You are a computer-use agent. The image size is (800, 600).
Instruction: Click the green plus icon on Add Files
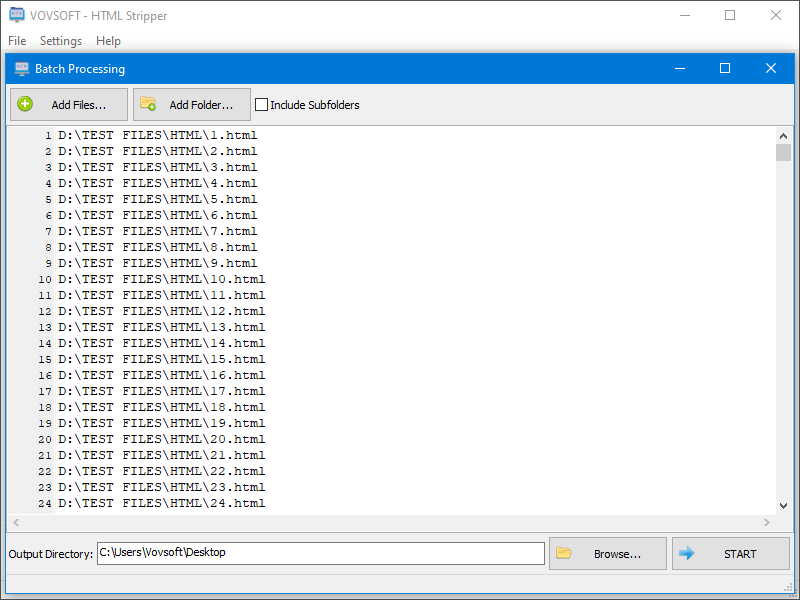click(26, 104)
